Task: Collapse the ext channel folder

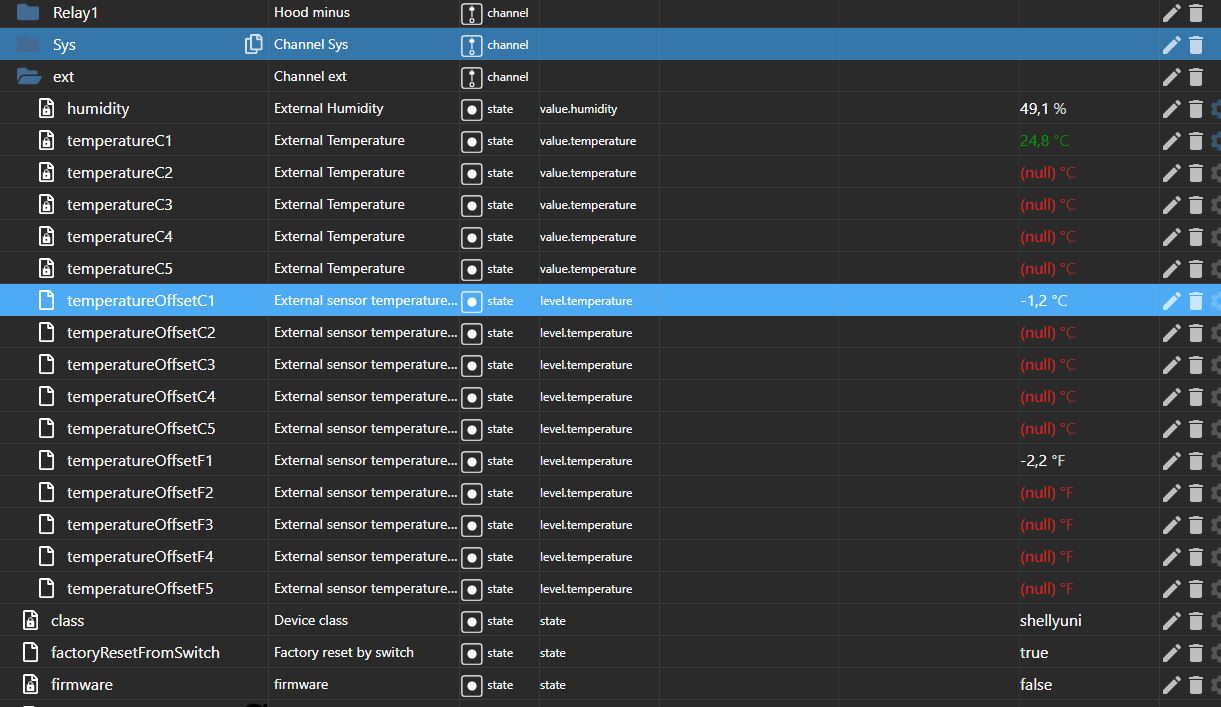Action: point(28,76)
